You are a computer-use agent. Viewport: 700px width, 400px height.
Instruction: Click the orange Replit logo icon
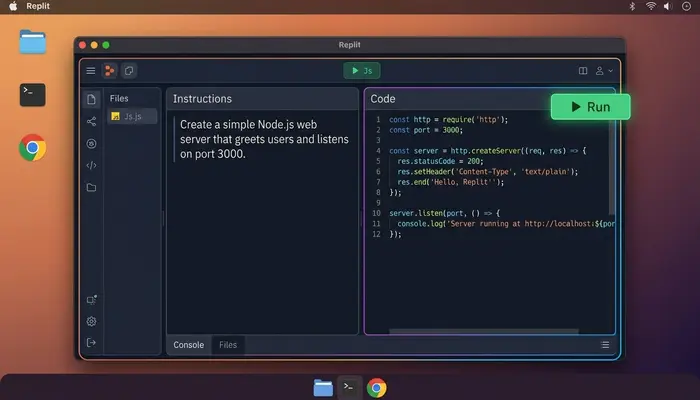click(x=109, y=71)
